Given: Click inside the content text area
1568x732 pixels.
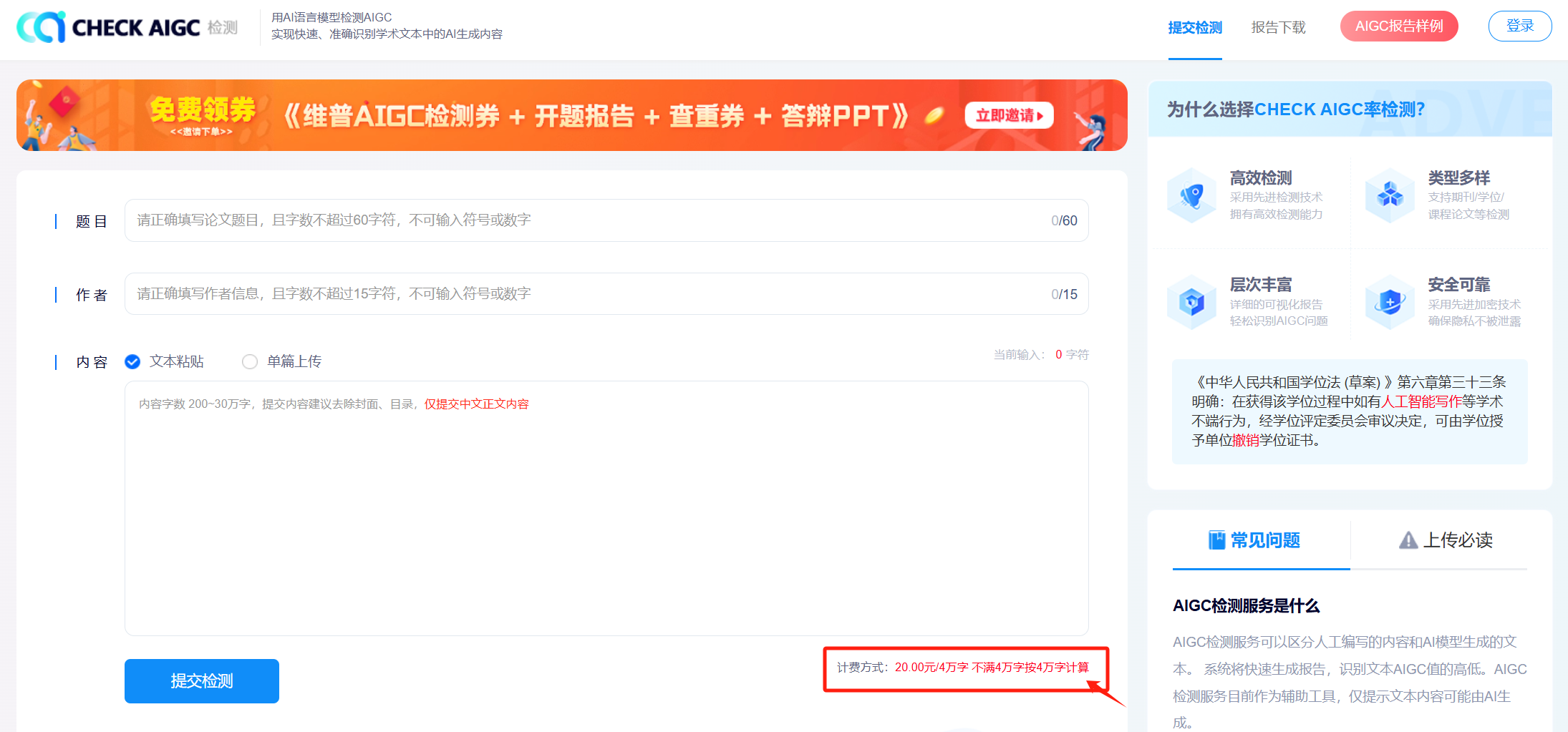Looking at the screenshot, I should click(x=606, y=508).
